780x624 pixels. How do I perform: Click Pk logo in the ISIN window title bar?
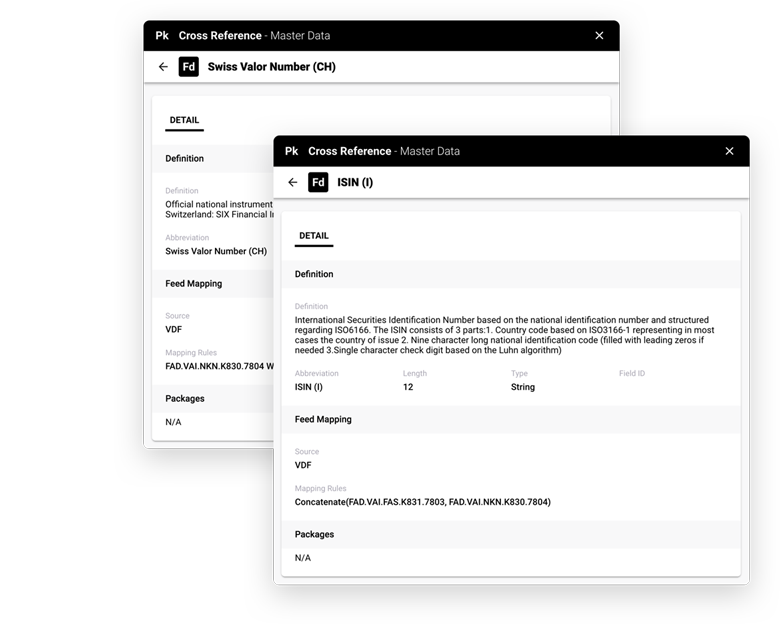click(x=291, y=151)
